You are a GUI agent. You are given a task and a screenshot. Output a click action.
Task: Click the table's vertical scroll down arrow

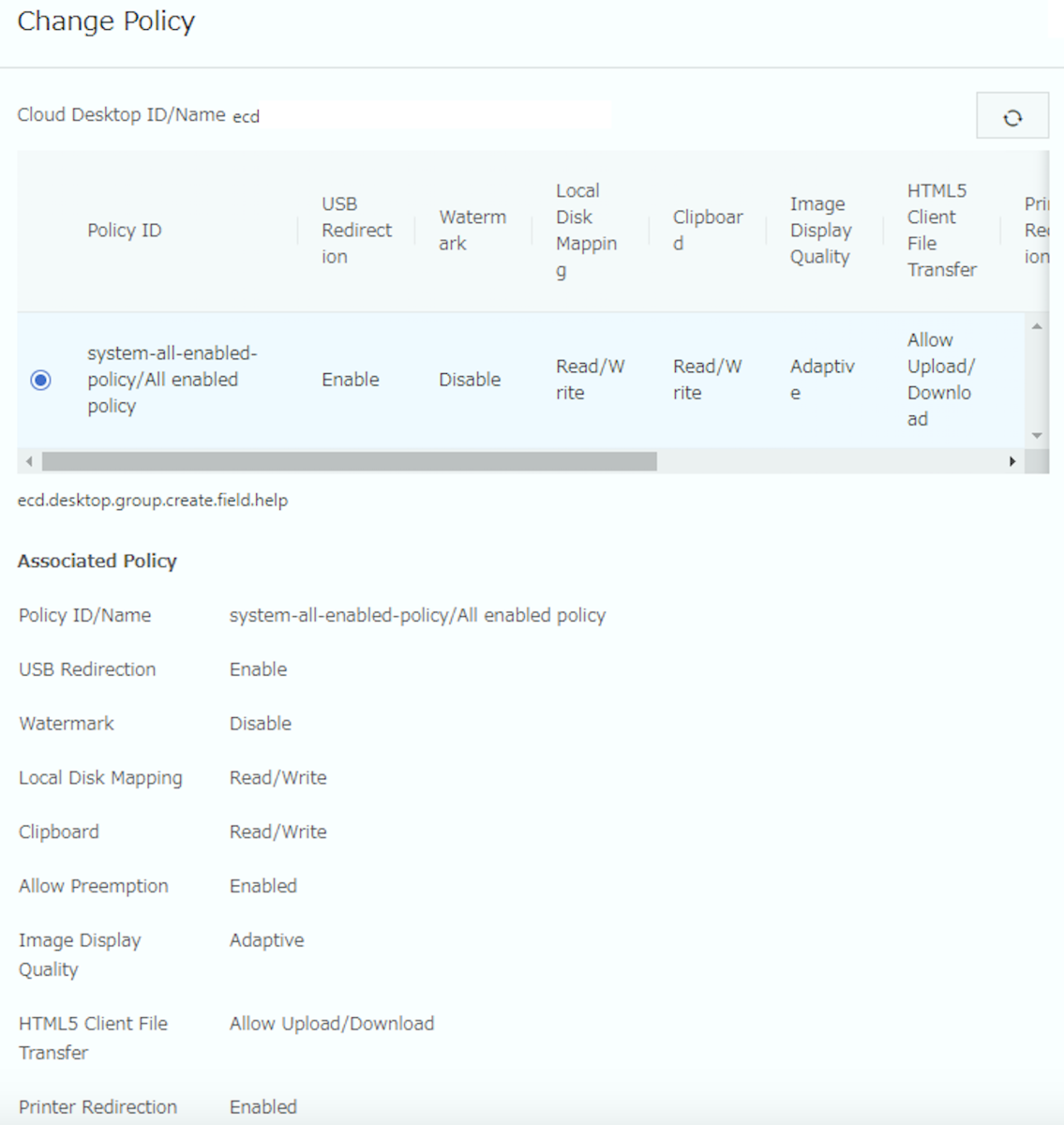[1036, 436]
